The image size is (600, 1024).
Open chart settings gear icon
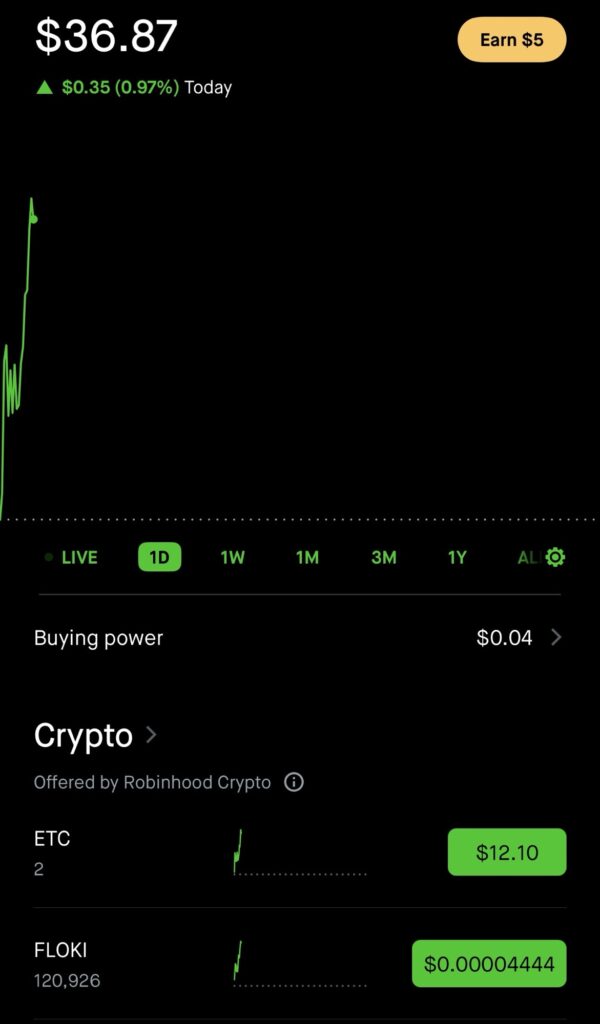(x=555, y=557)
